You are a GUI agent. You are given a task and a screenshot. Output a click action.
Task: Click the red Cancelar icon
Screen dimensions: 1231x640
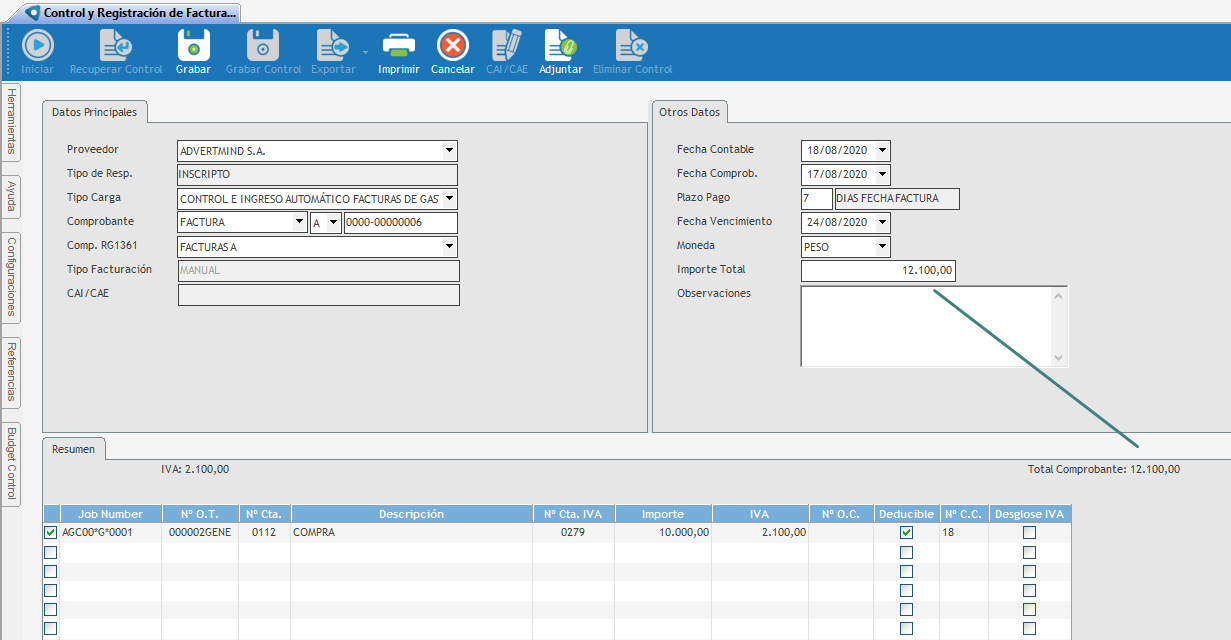tap(453, 46)
